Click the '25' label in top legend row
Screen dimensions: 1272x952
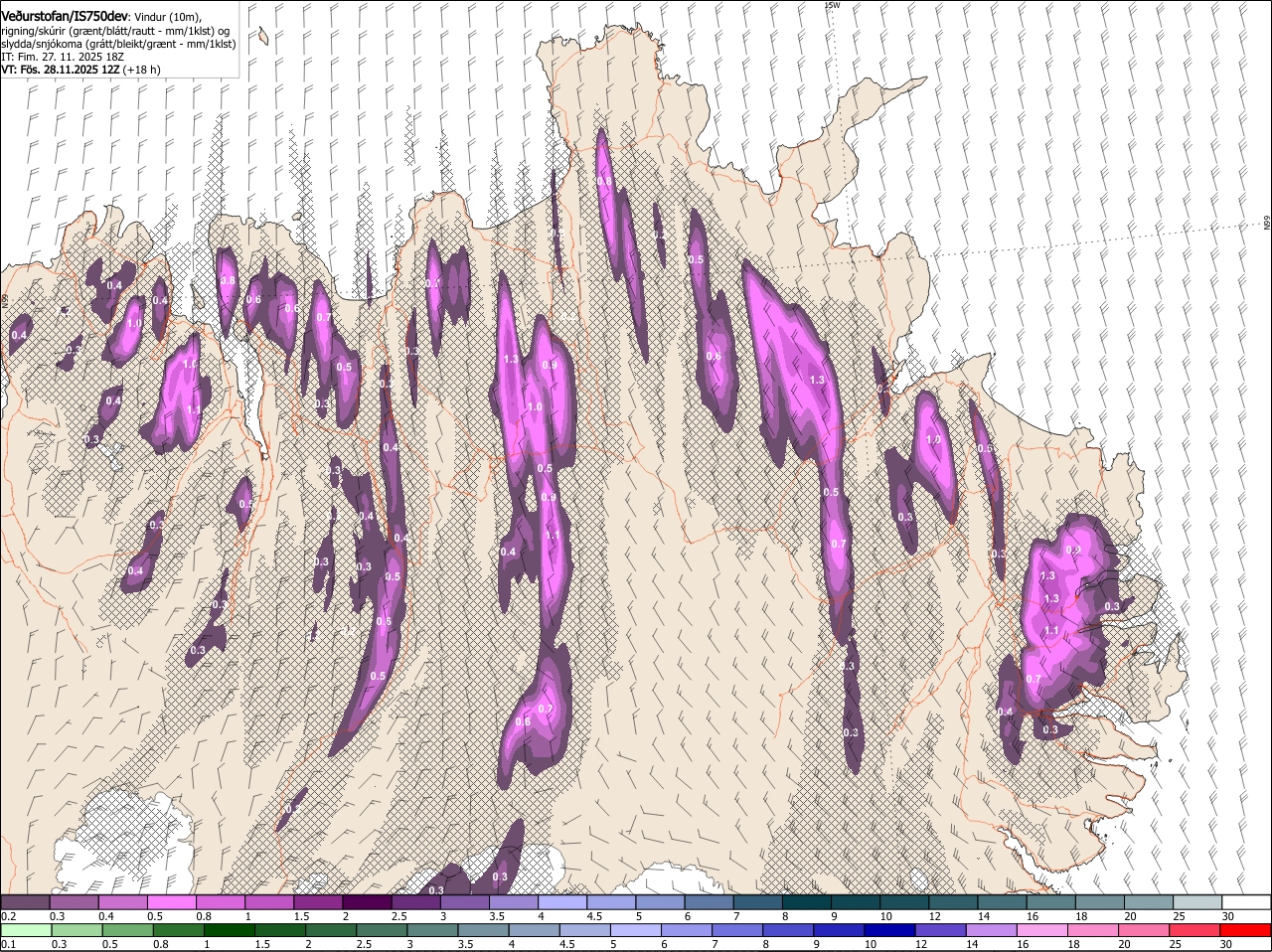tap(1180, 916)
